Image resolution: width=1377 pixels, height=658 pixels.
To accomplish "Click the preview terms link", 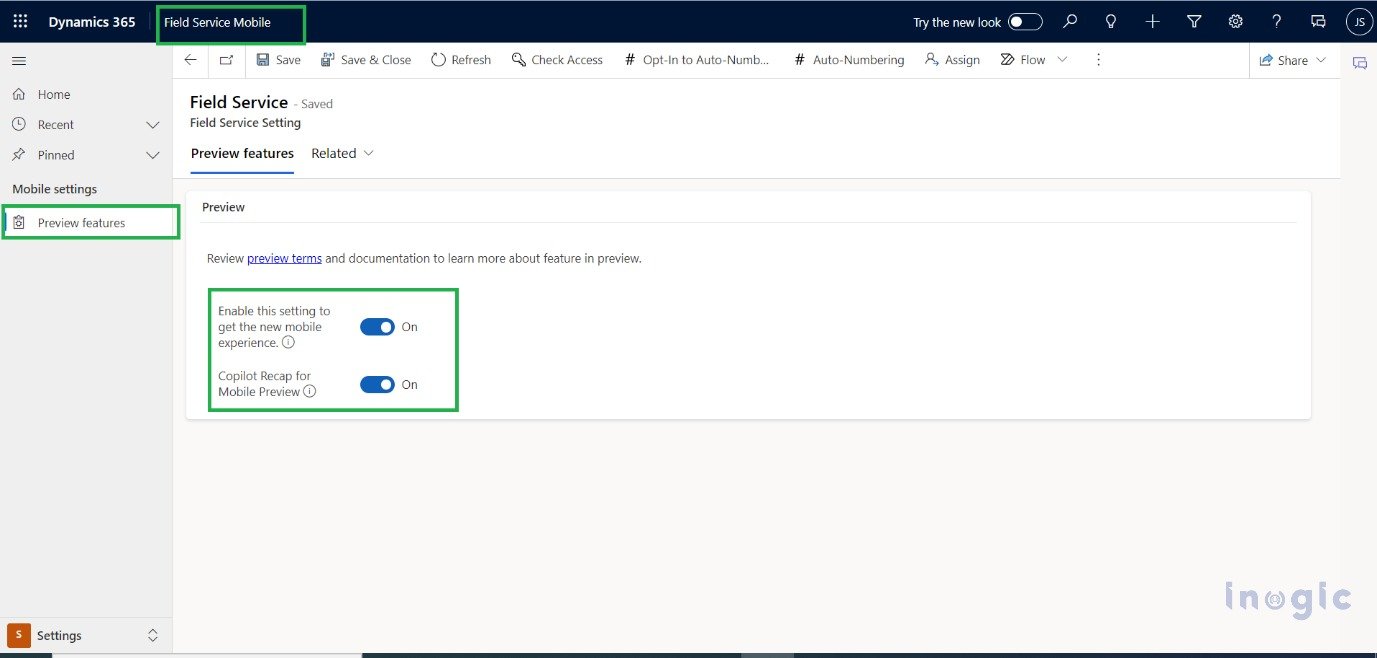I will coord(284,258).
